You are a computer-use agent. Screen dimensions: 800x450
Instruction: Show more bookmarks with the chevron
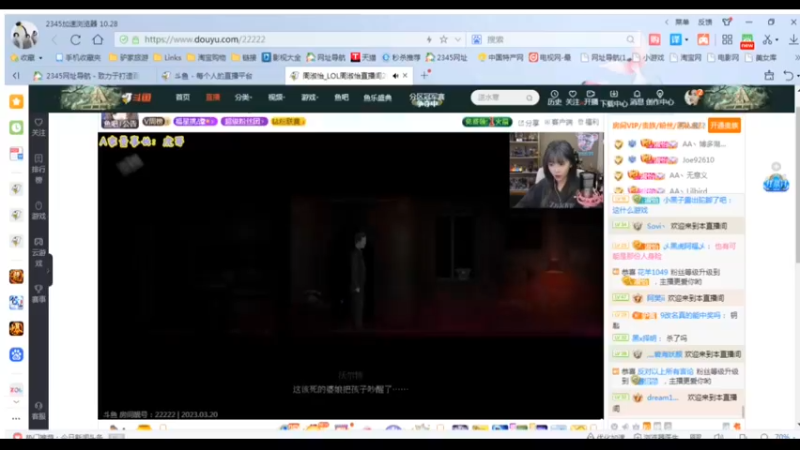coord(796,58)
